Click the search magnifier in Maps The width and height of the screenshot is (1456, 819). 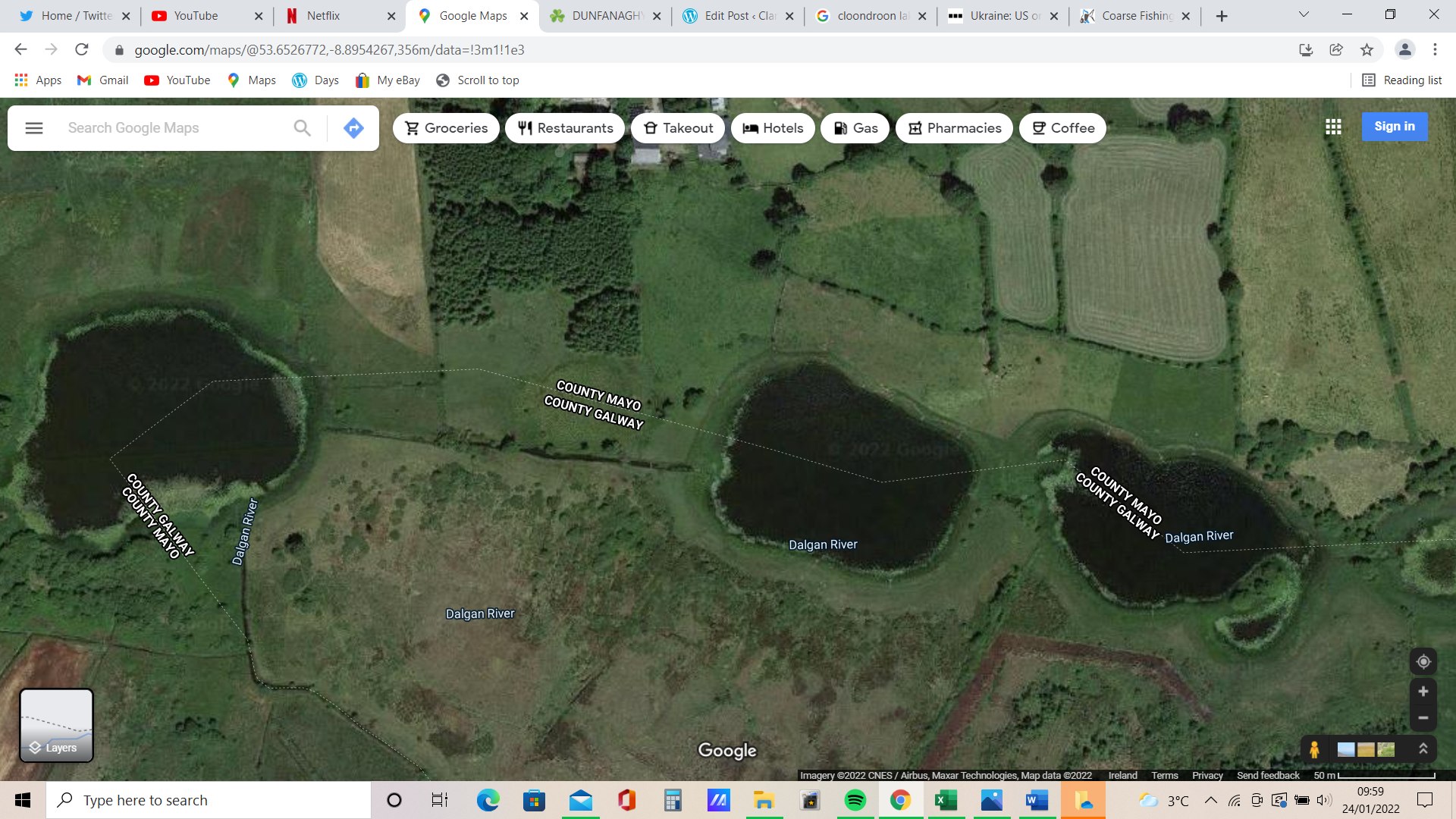pos(302,128)
